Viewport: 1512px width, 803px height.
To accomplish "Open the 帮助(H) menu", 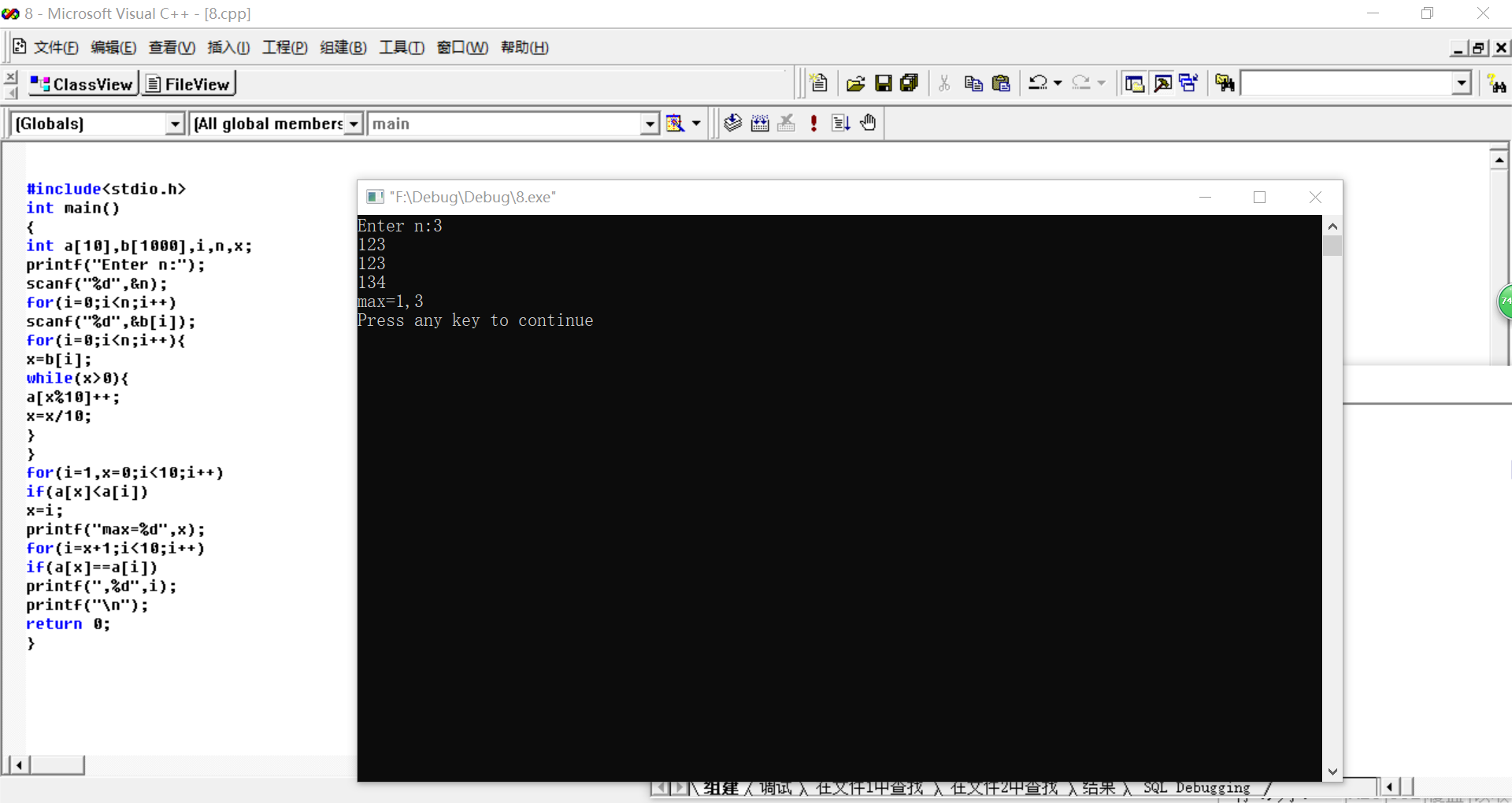I will click(x=524, y=47).
